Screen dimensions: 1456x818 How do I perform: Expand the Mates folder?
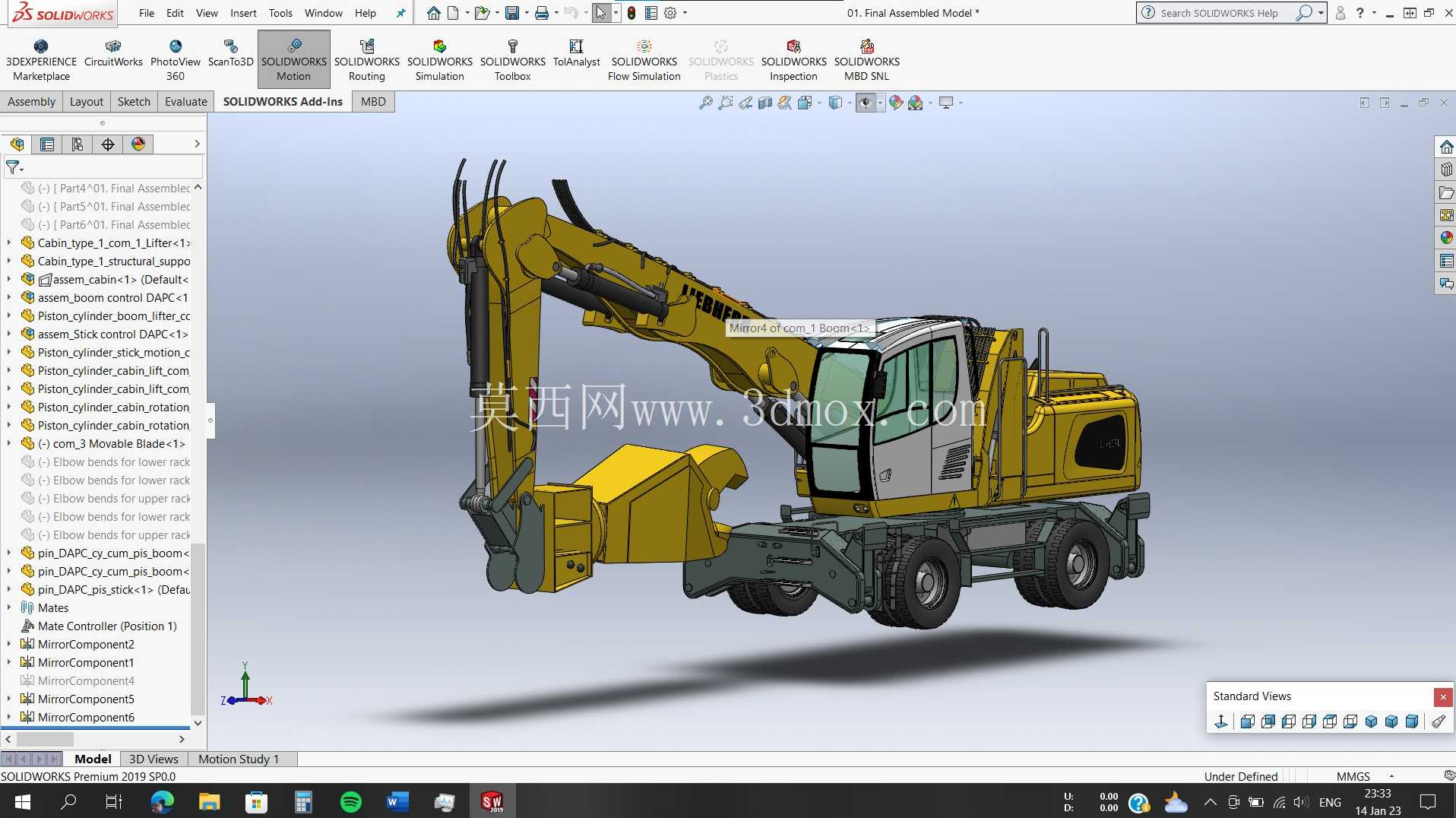(9, 607)
